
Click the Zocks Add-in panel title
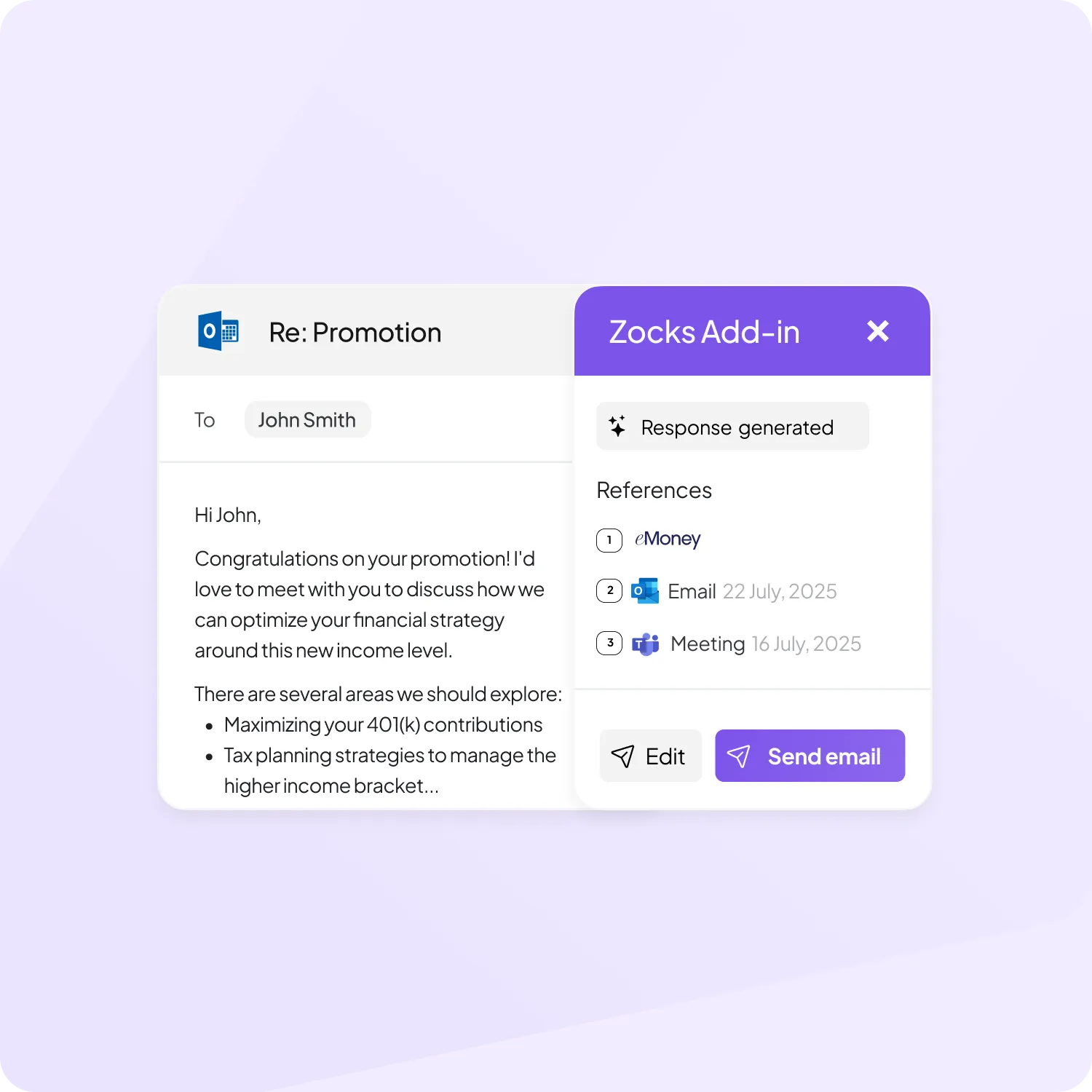coord(704,332)
